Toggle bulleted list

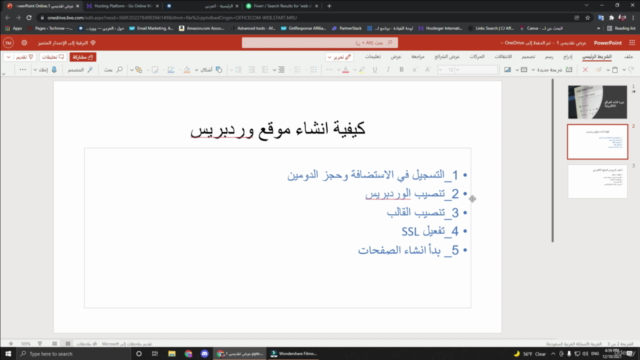[x=313, y=70]
